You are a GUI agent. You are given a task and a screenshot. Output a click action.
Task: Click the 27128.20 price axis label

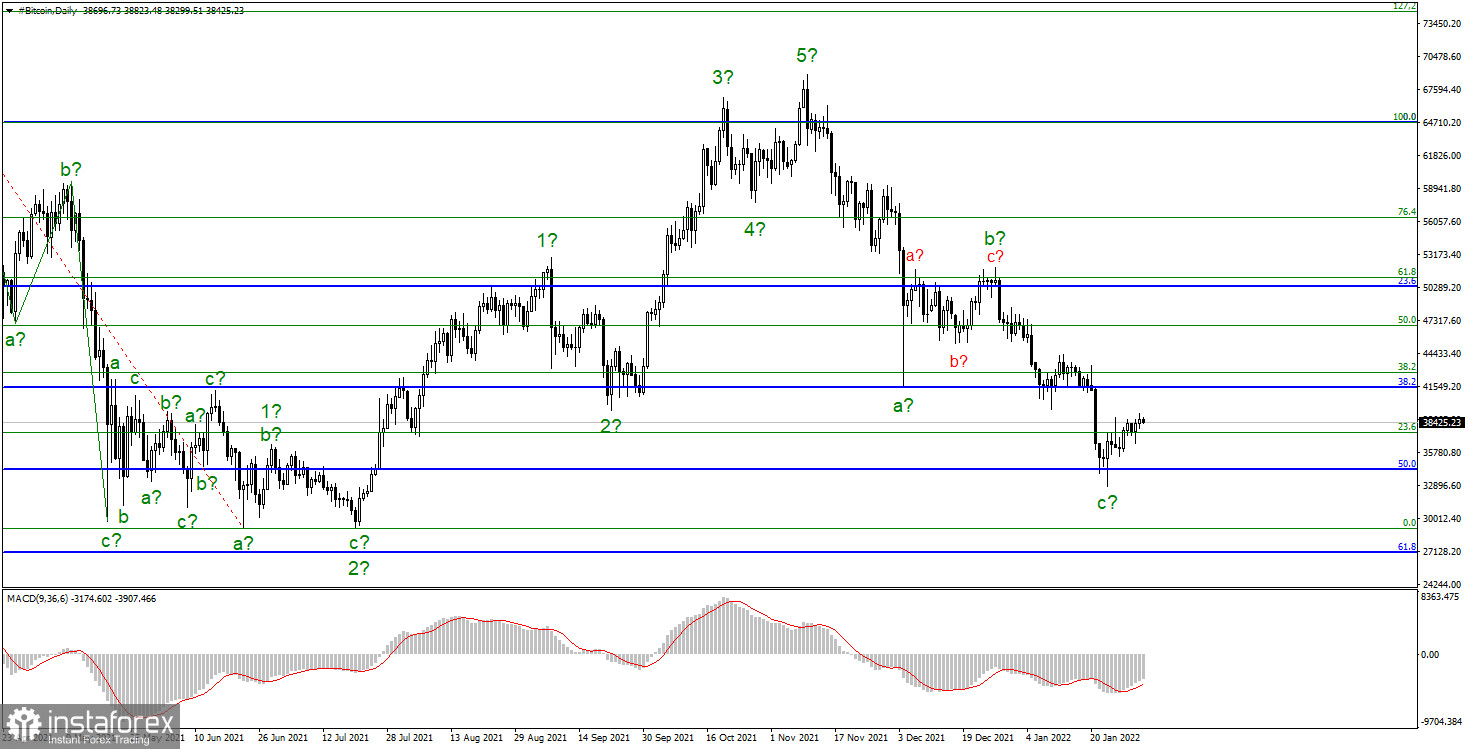tap(1442, 552)
